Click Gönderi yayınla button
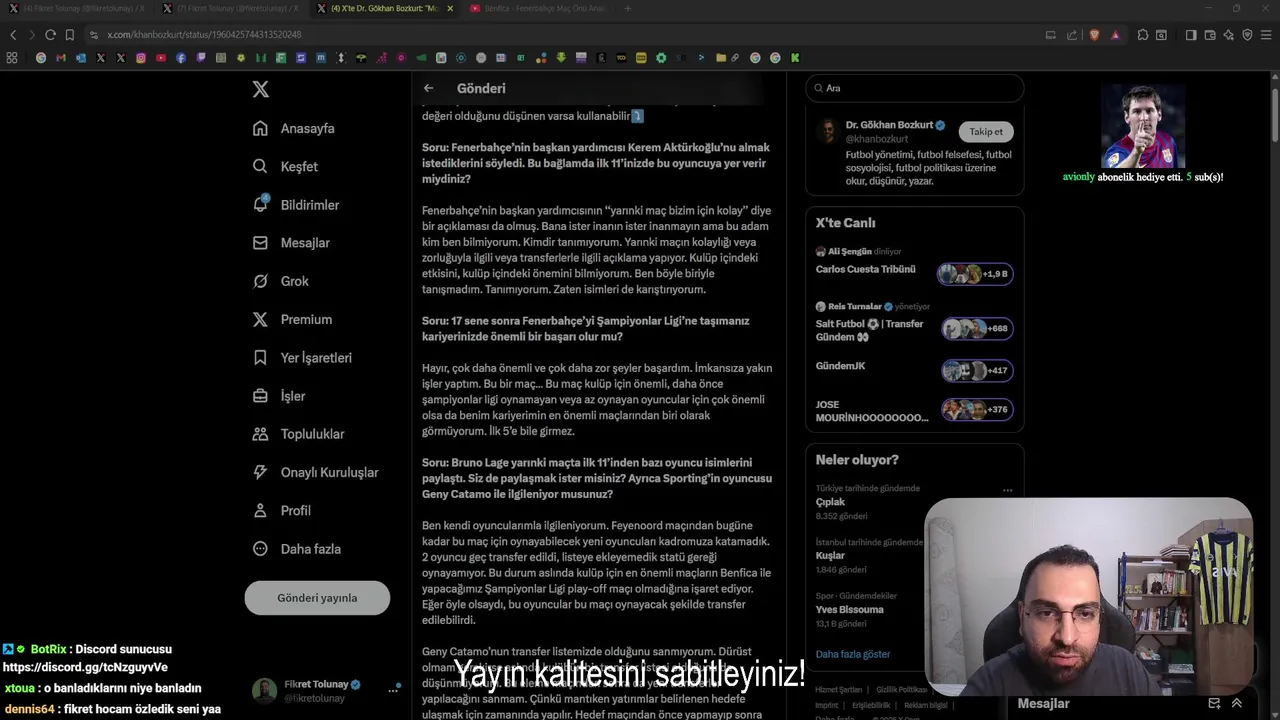Viewport: 1280px width, 720px height. (x=317, y=597)
